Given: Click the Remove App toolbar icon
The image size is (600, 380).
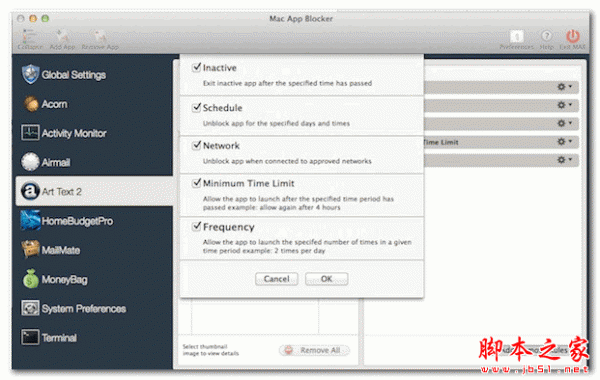Looking at the screenshot, I should (99, 36).
